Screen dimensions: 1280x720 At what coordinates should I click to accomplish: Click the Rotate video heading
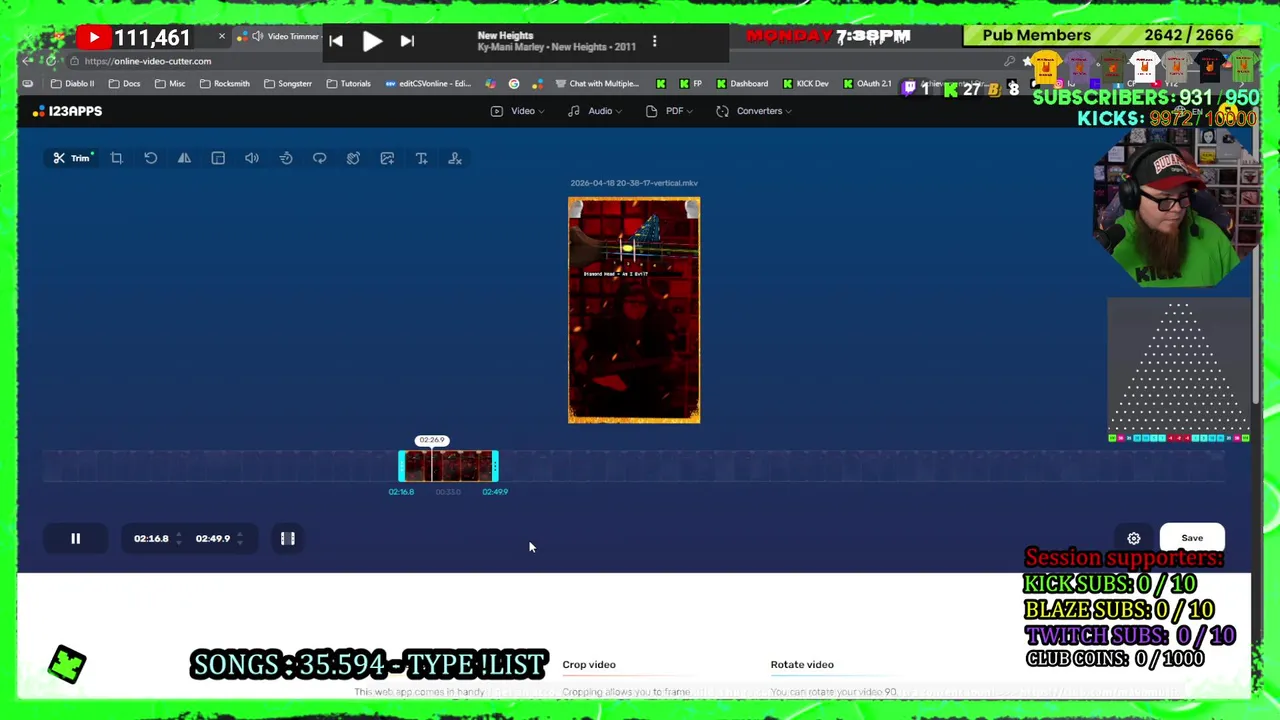(x=802, y=664)
